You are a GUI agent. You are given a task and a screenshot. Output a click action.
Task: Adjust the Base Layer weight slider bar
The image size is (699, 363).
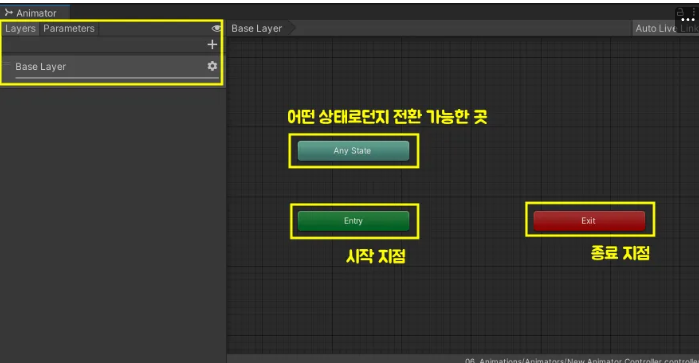coord(117,78)
